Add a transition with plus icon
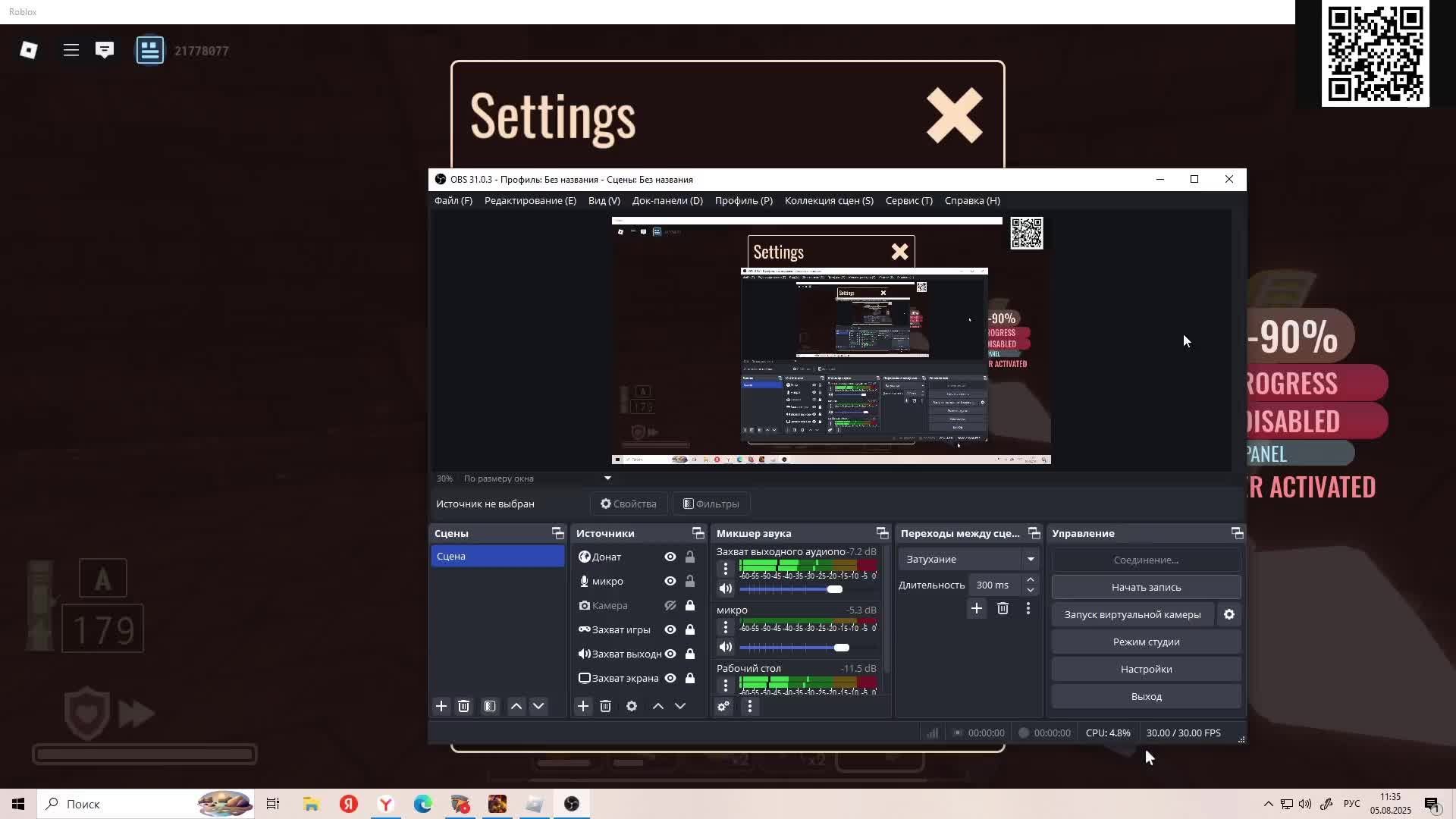This screenshot has width=1456, height=819. (x=977, y=608)
